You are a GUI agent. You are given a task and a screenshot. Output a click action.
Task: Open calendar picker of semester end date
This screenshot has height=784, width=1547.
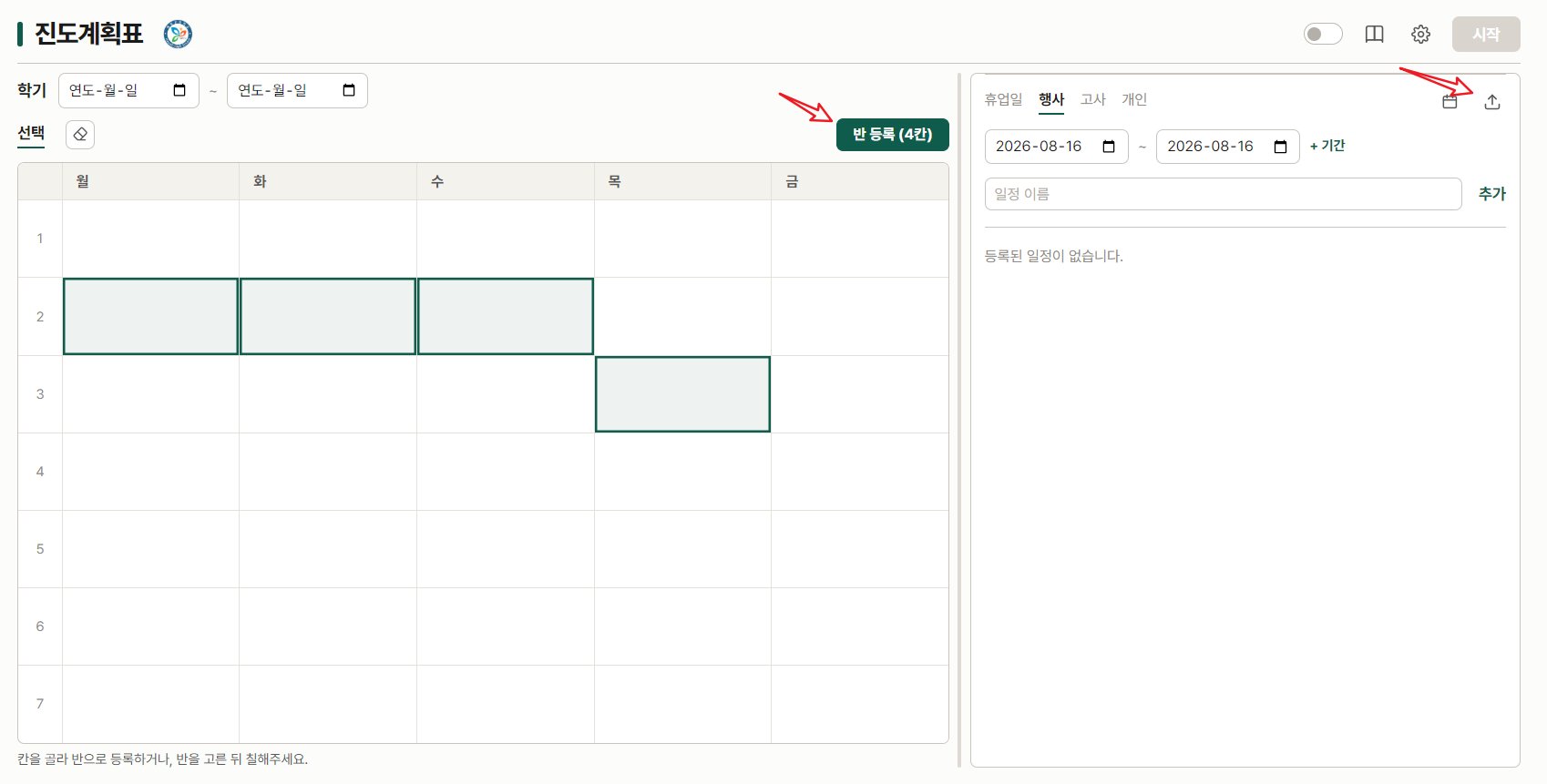point(349,90)
